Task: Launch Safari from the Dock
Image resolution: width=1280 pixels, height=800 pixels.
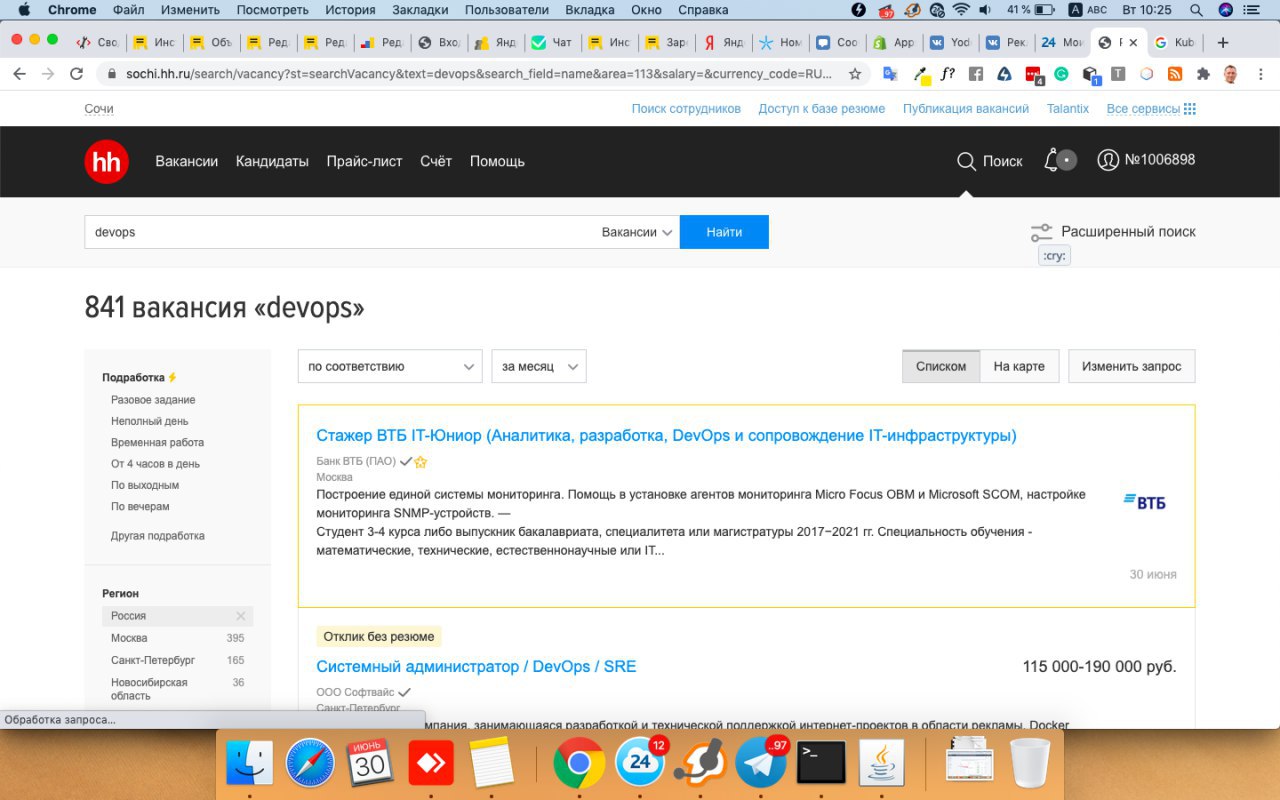Action: pos(310,763)
